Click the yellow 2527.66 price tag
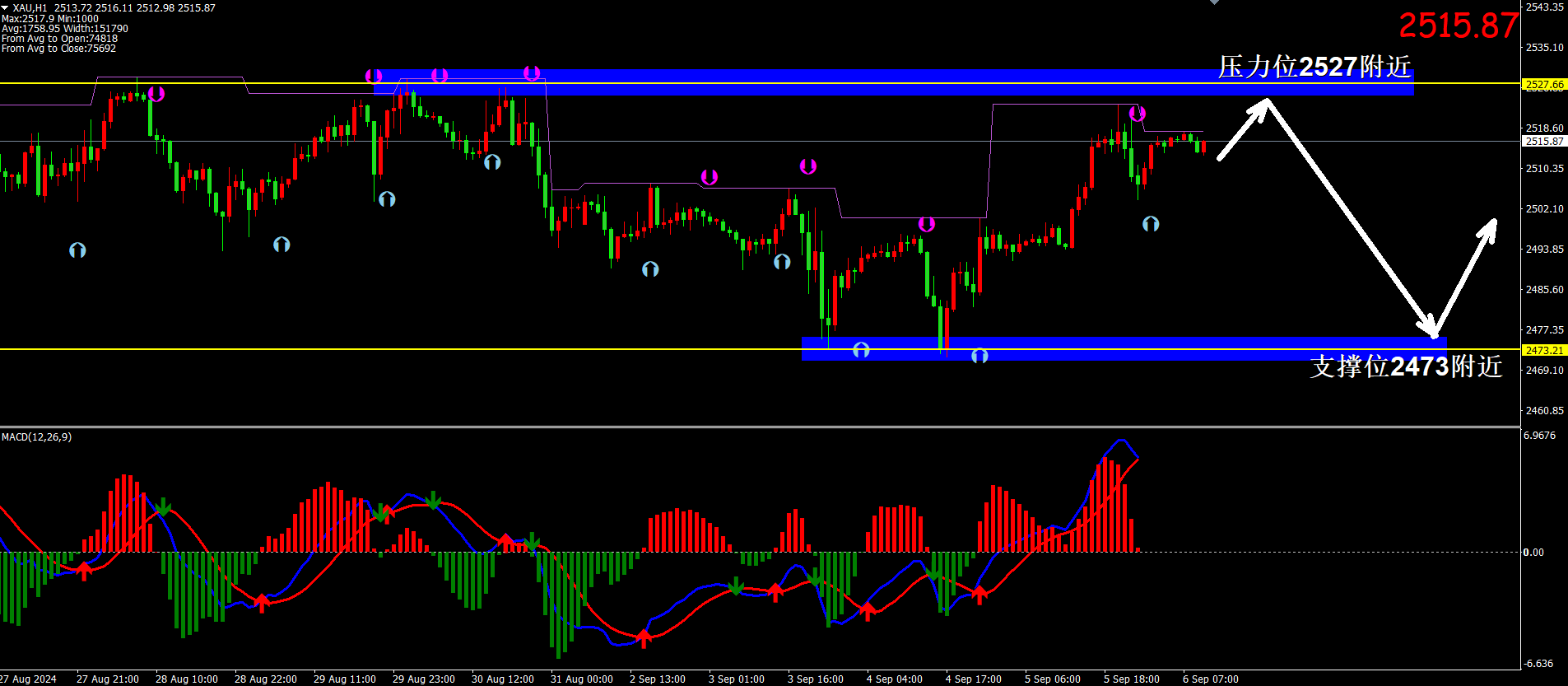Screen dimensions: 1568x686 pos(1544,84)
